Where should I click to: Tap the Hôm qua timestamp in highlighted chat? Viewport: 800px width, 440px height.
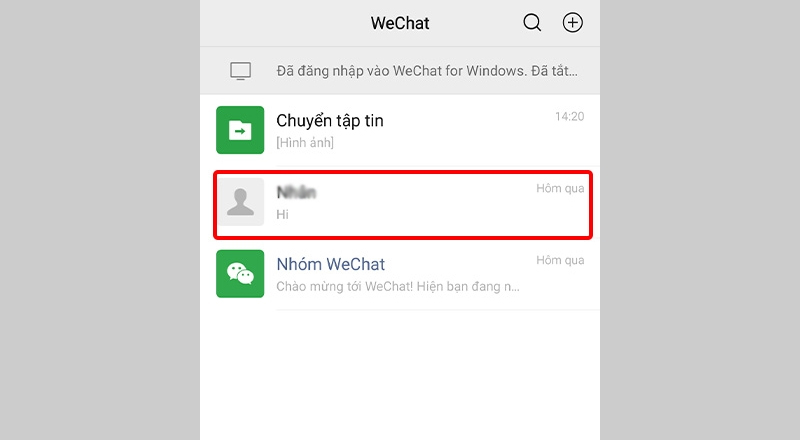[x=560, y=188]
